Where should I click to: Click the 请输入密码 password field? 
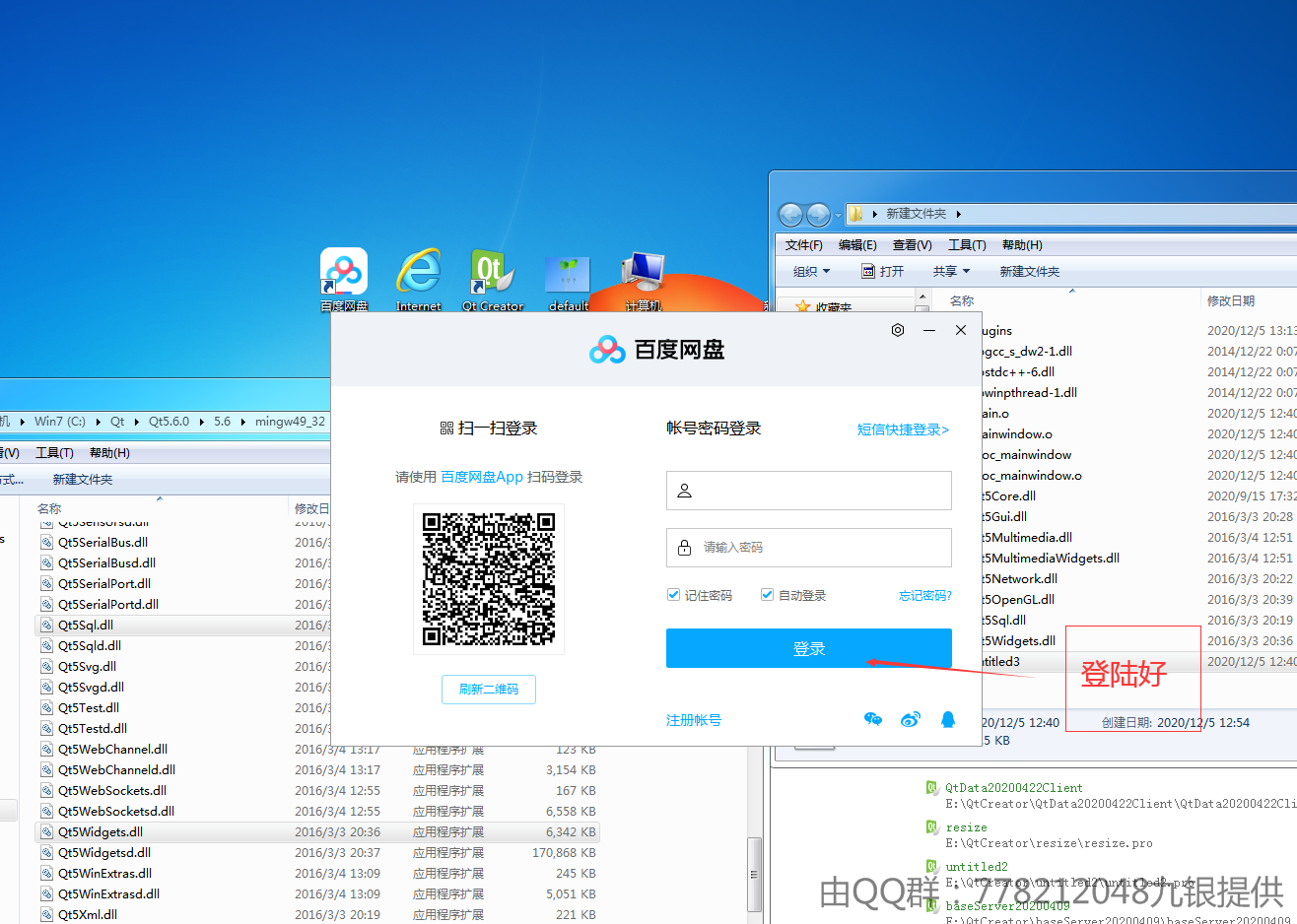click(809, 547)
